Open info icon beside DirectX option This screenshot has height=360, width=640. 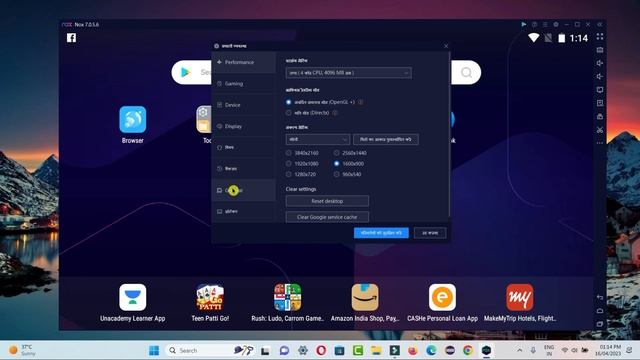335,113
